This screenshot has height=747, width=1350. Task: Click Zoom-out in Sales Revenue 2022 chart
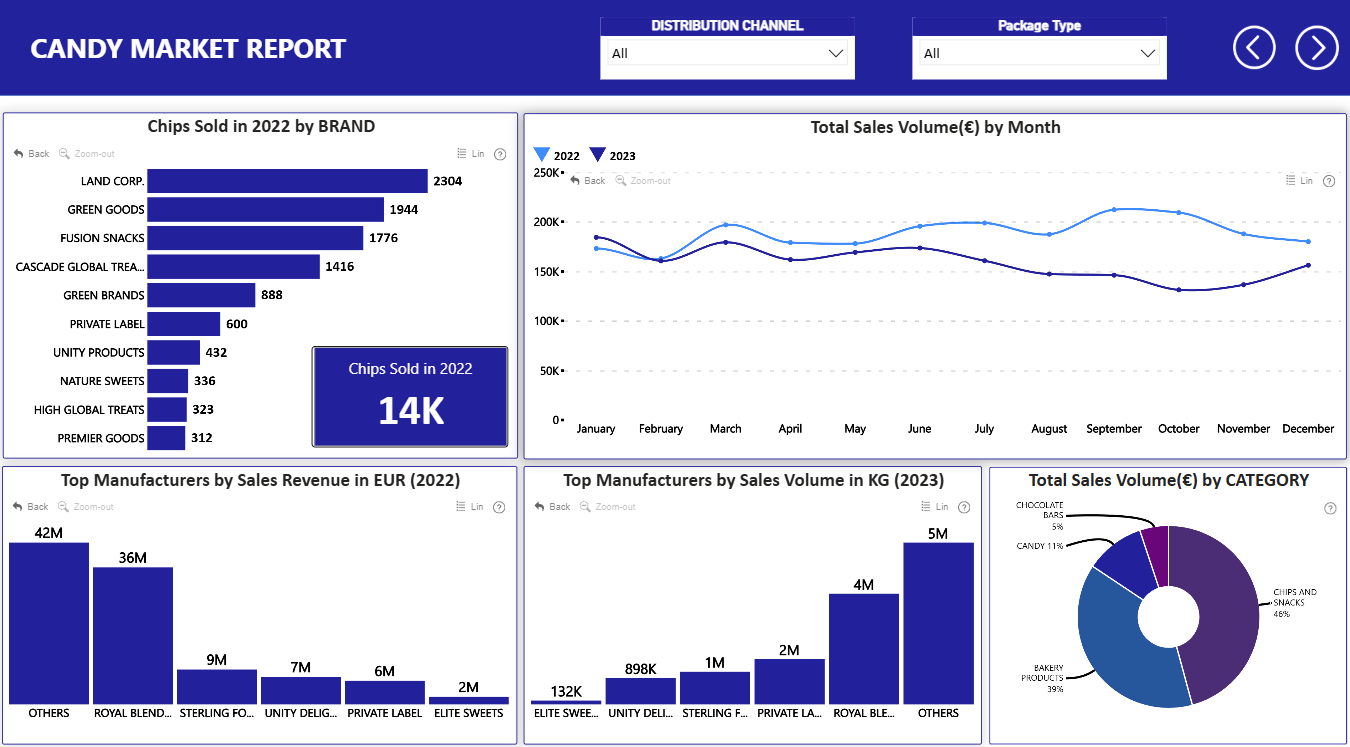point(86,507)
